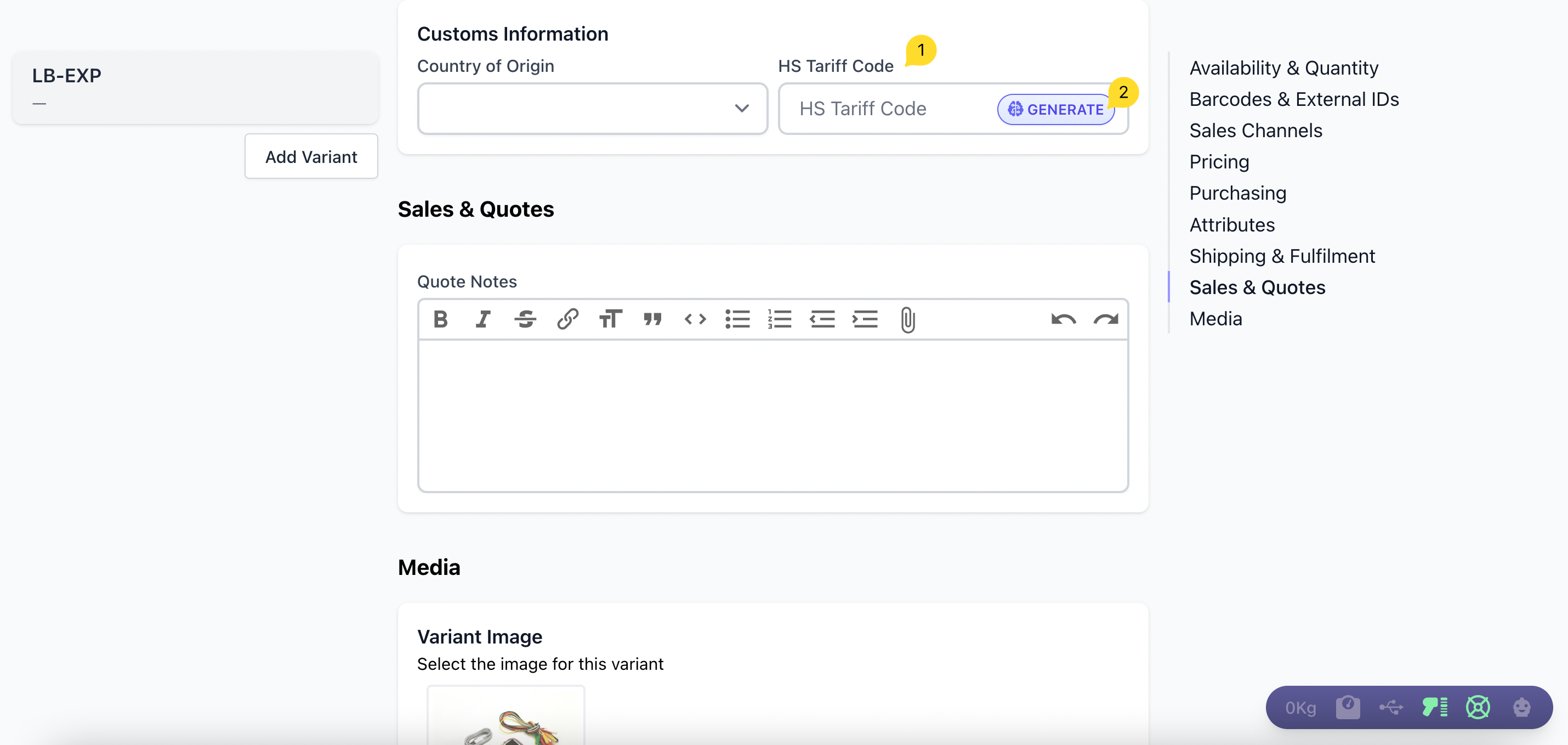Toggle heading text size in editor

(x=610, y=319)
